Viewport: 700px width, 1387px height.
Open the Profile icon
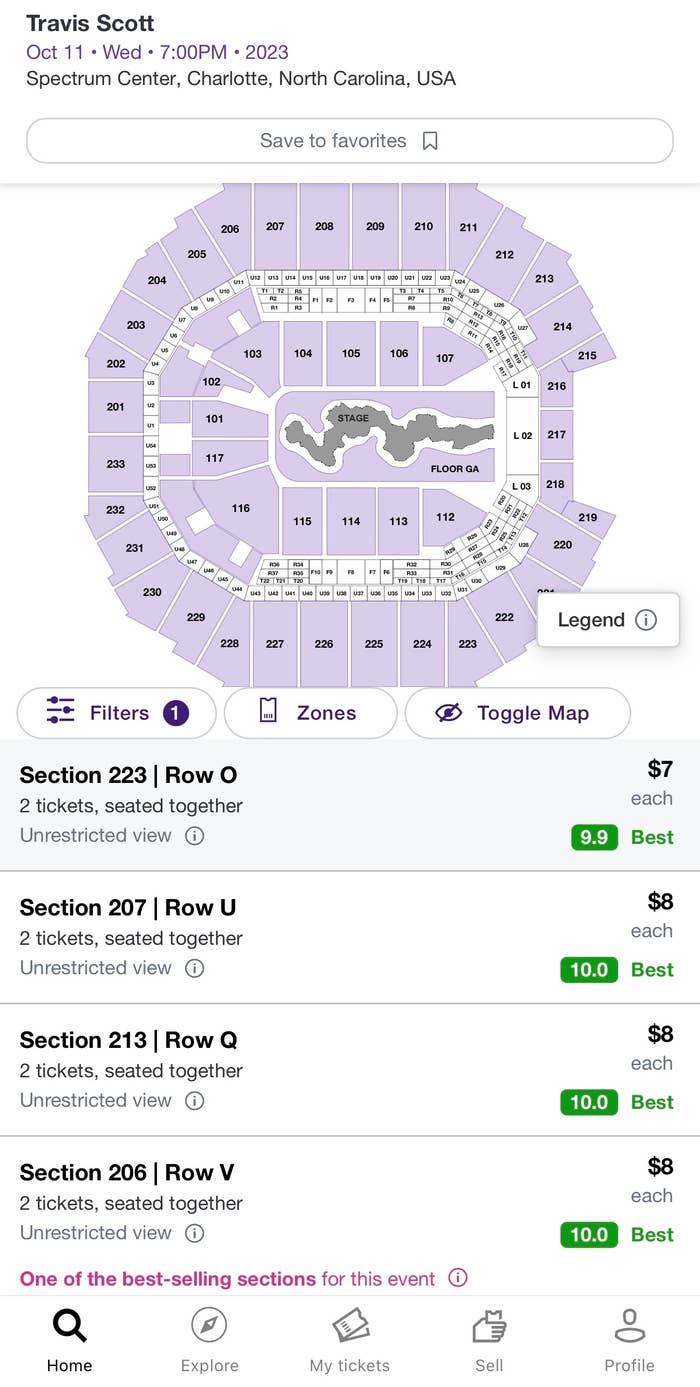pyautogui.click(x=629, y=1327)
